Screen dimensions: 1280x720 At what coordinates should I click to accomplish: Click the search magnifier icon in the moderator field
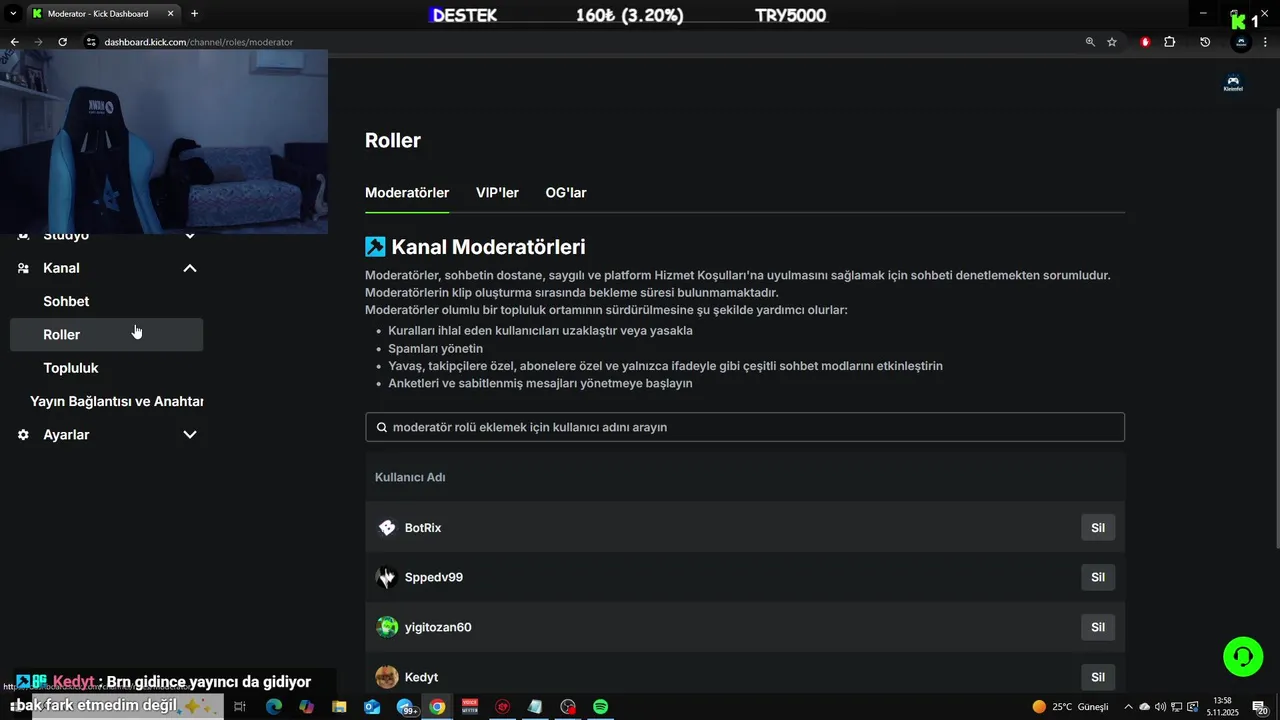point(381,427)
